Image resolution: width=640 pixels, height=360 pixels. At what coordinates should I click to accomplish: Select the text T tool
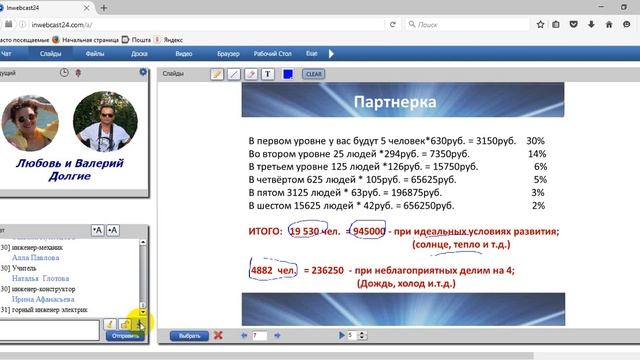coord(268,74)
